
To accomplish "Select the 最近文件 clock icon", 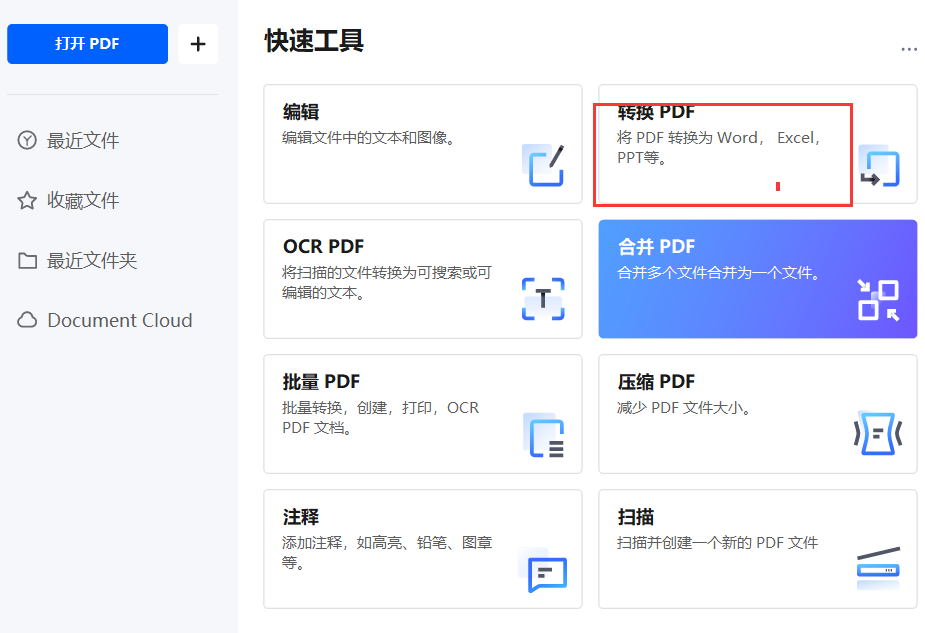I will point(24,140).
